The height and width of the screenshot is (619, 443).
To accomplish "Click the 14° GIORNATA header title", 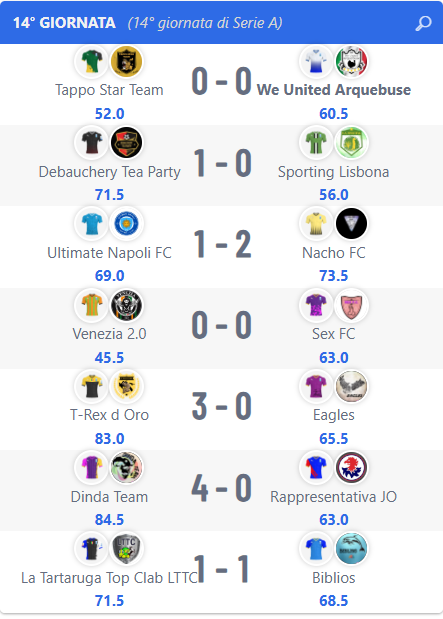I will (64, 23).
